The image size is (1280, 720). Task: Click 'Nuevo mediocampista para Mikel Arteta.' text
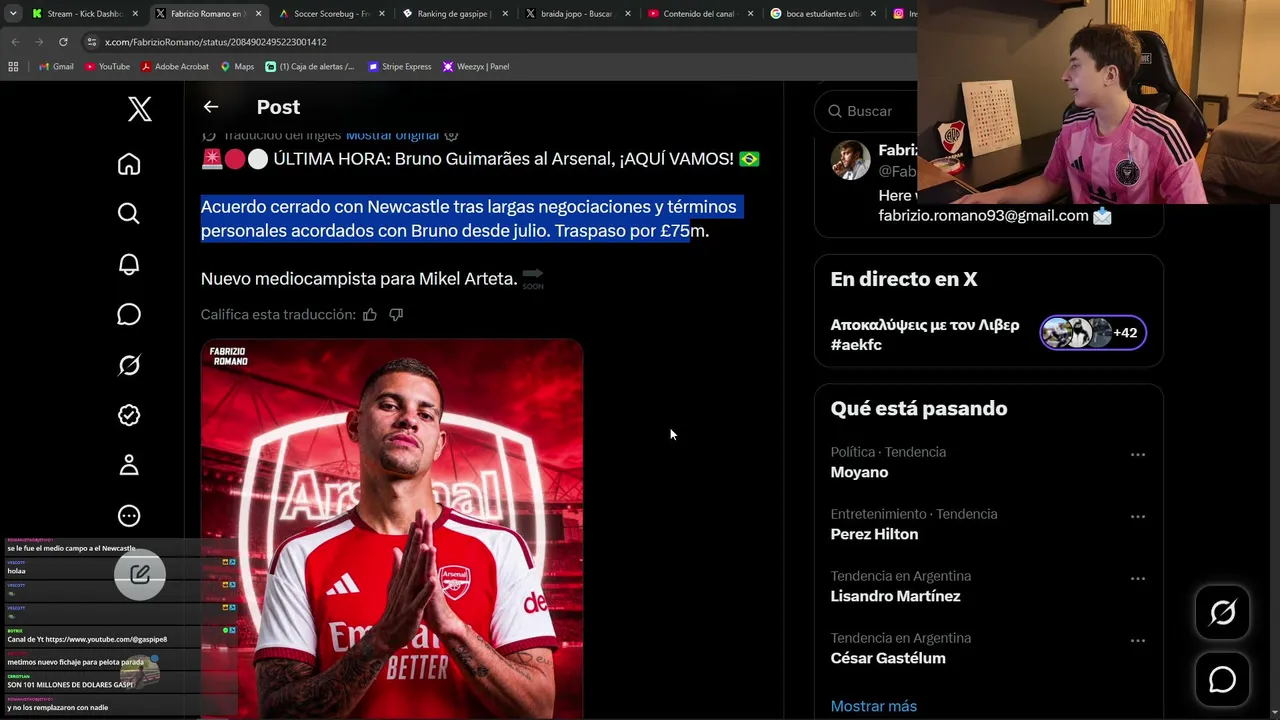[x=359, y=279]
